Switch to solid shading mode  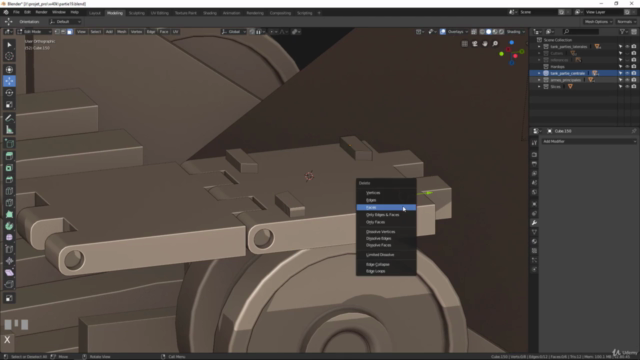click(489, 32)
